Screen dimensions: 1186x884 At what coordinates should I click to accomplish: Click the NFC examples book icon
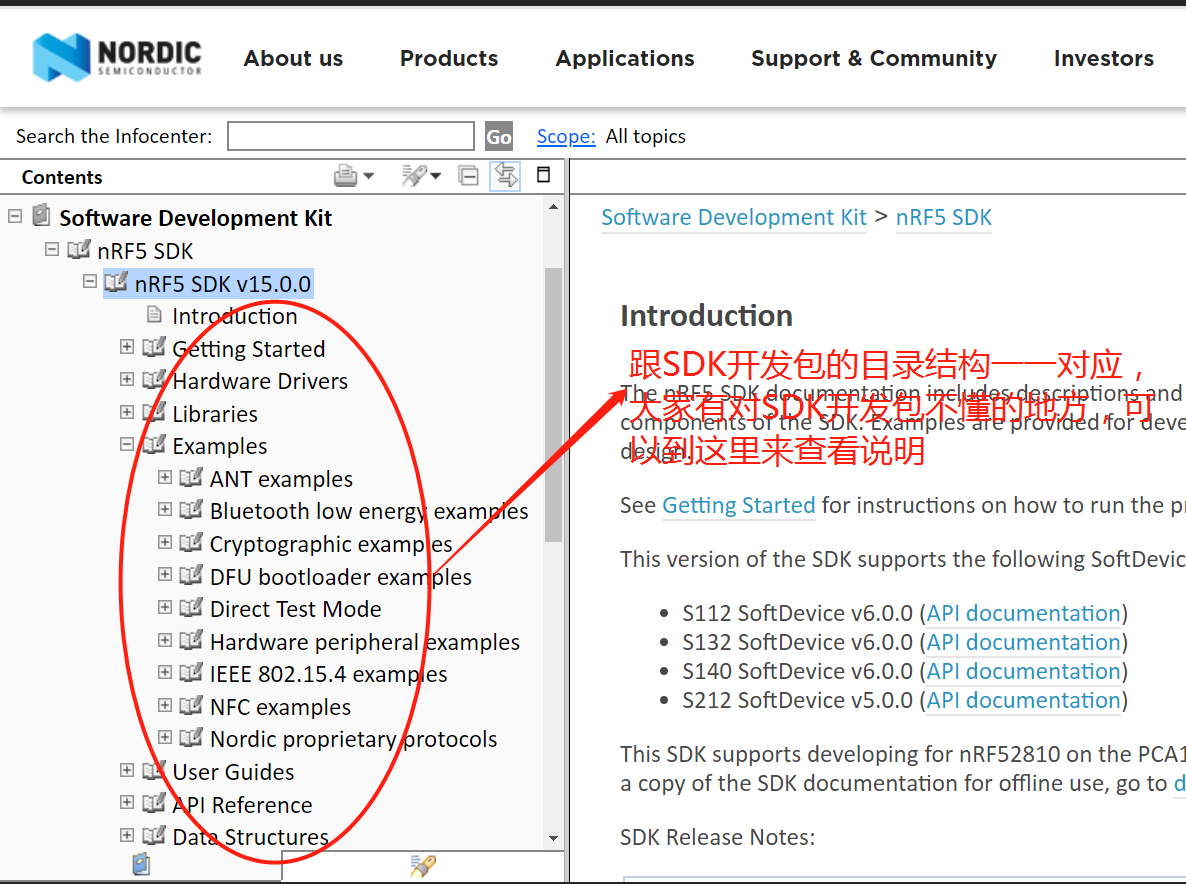191,705
